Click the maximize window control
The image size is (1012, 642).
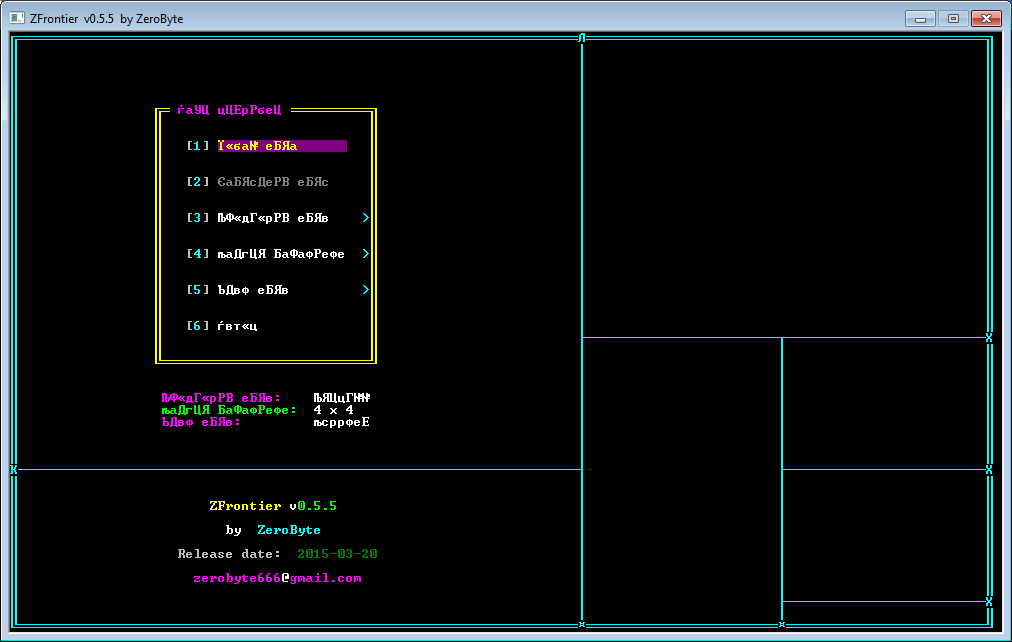[951, 17]
